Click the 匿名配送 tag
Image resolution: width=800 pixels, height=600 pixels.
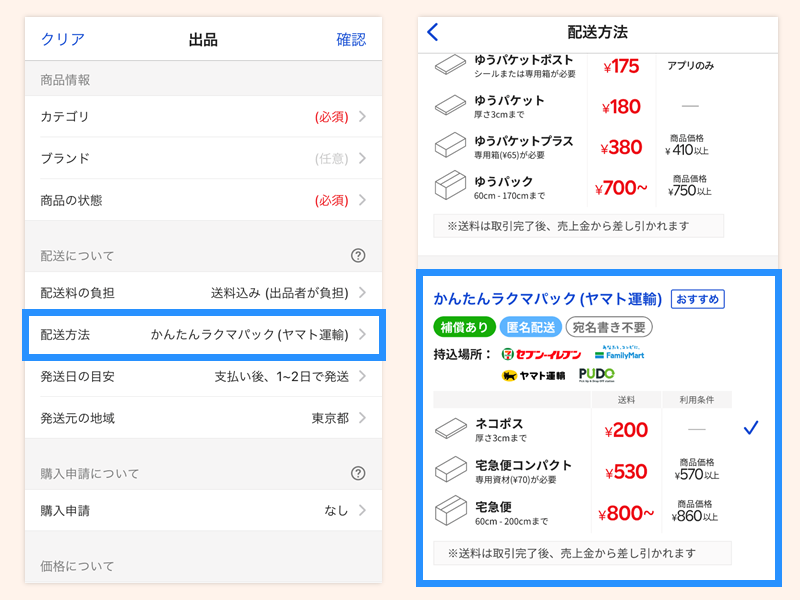(531, 327)
